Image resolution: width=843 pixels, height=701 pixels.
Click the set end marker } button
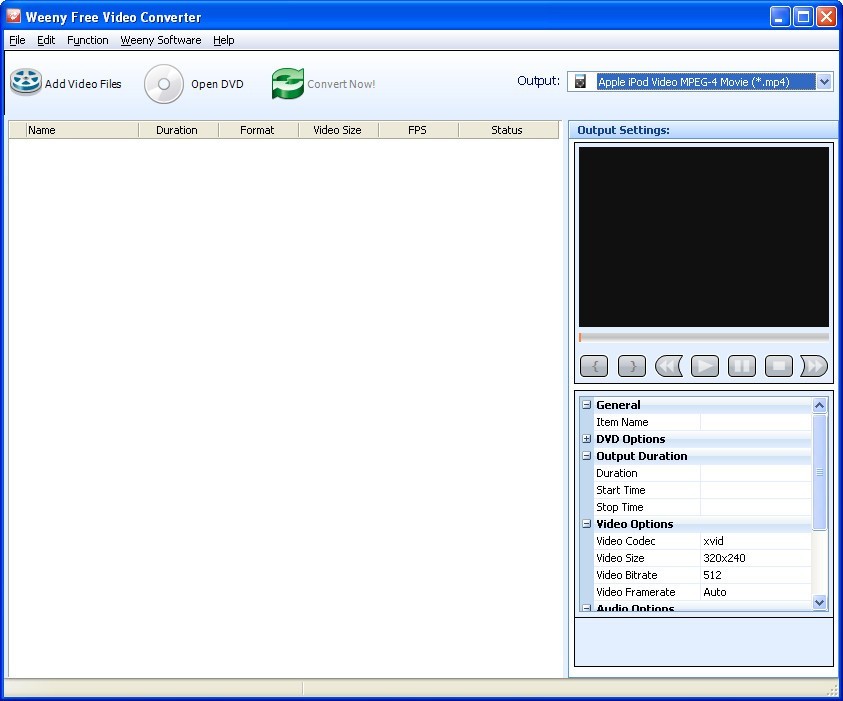click(631, 366)
